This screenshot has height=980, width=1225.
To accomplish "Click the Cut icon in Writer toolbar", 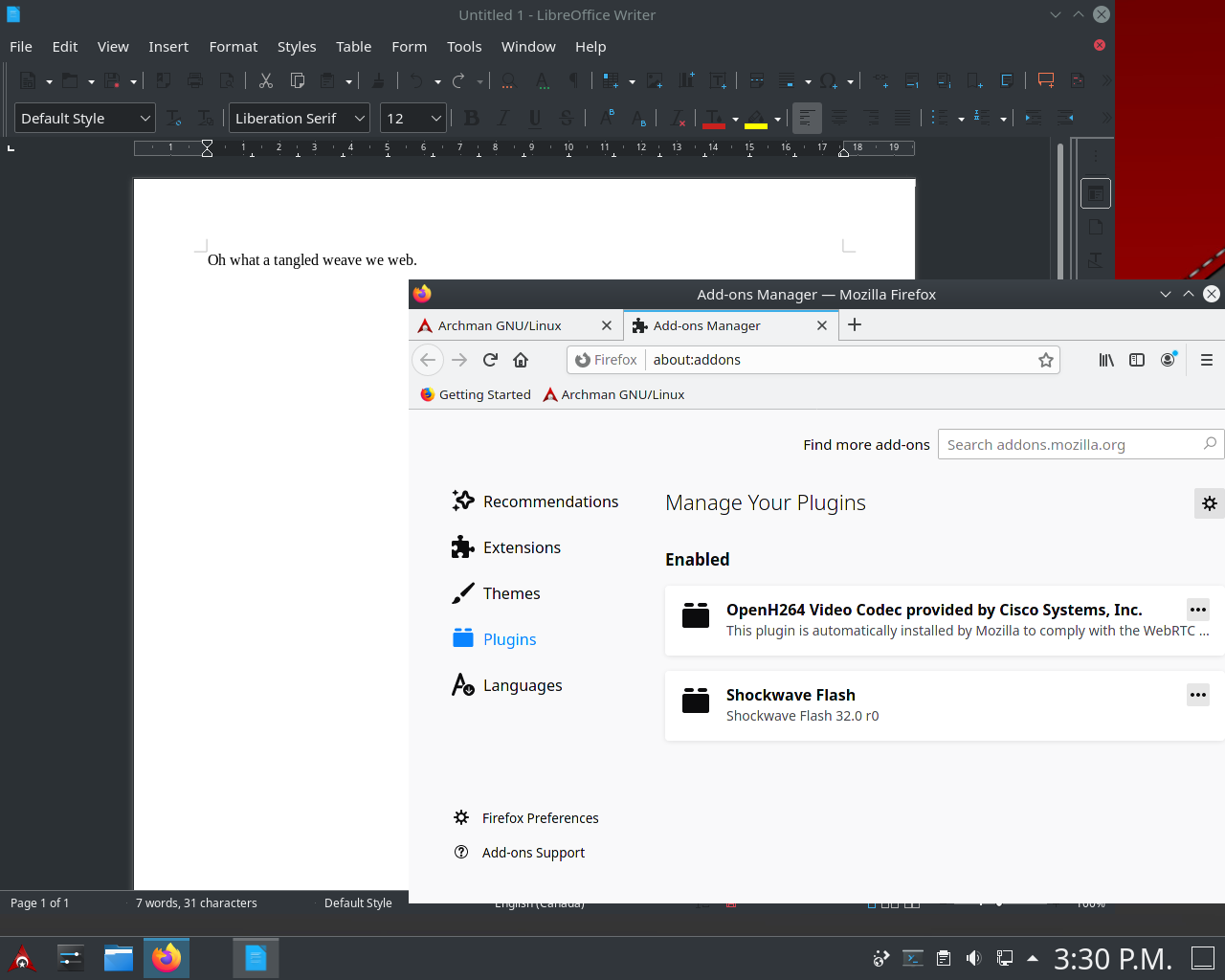I will click(266, 80).
